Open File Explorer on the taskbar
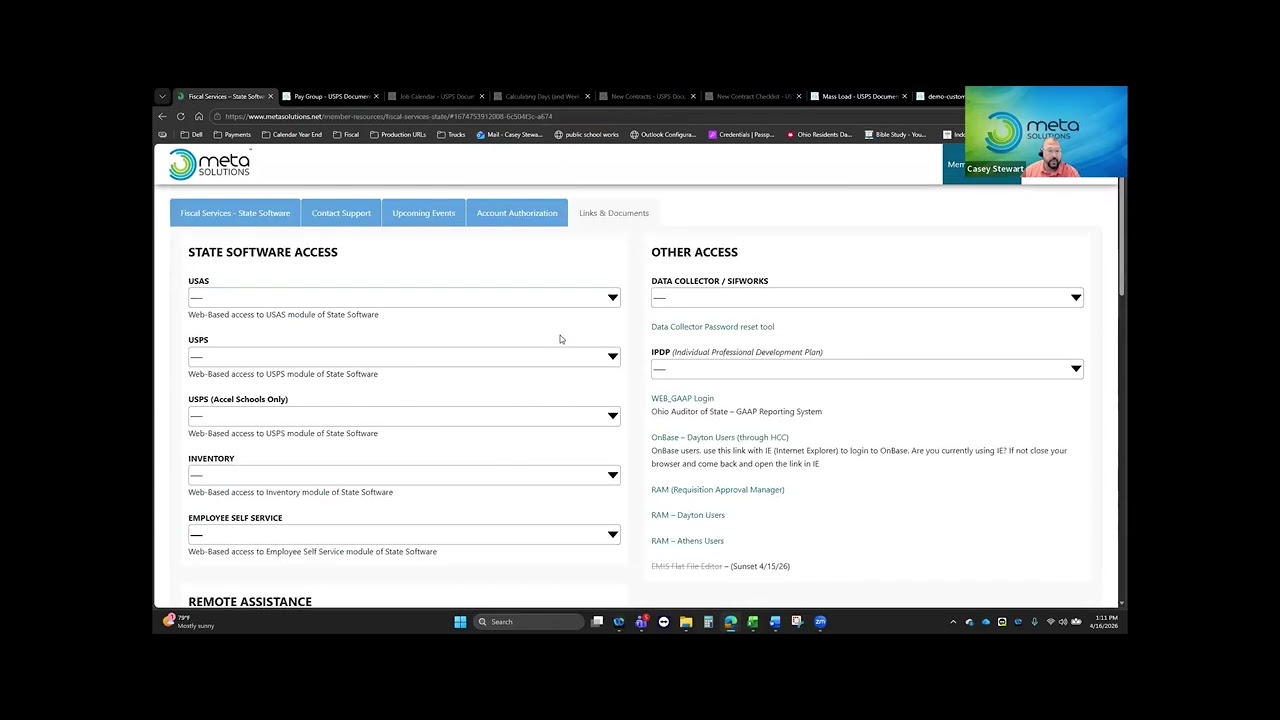 (x=686, y=622)
